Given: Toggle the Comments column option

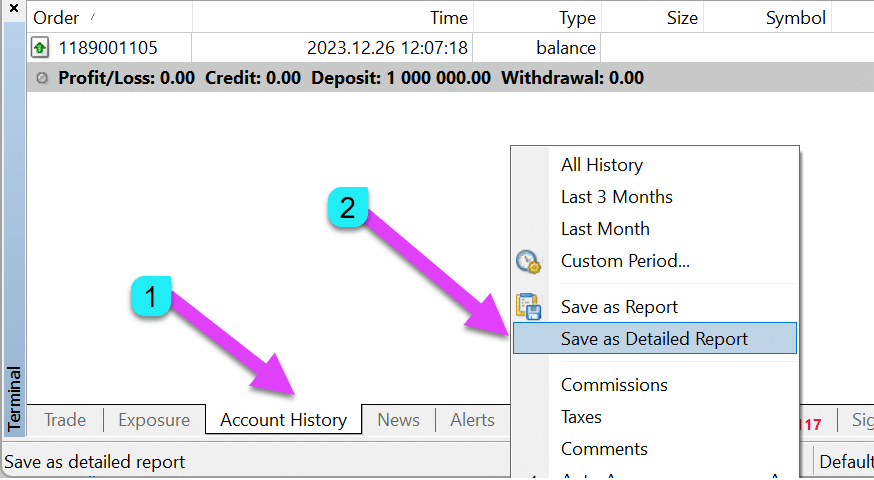Looking at the screenshot, I should [604, 449].
